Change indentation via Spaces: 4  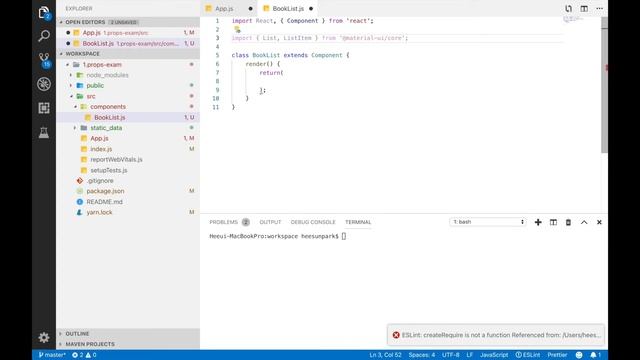(x=422, y=355)
